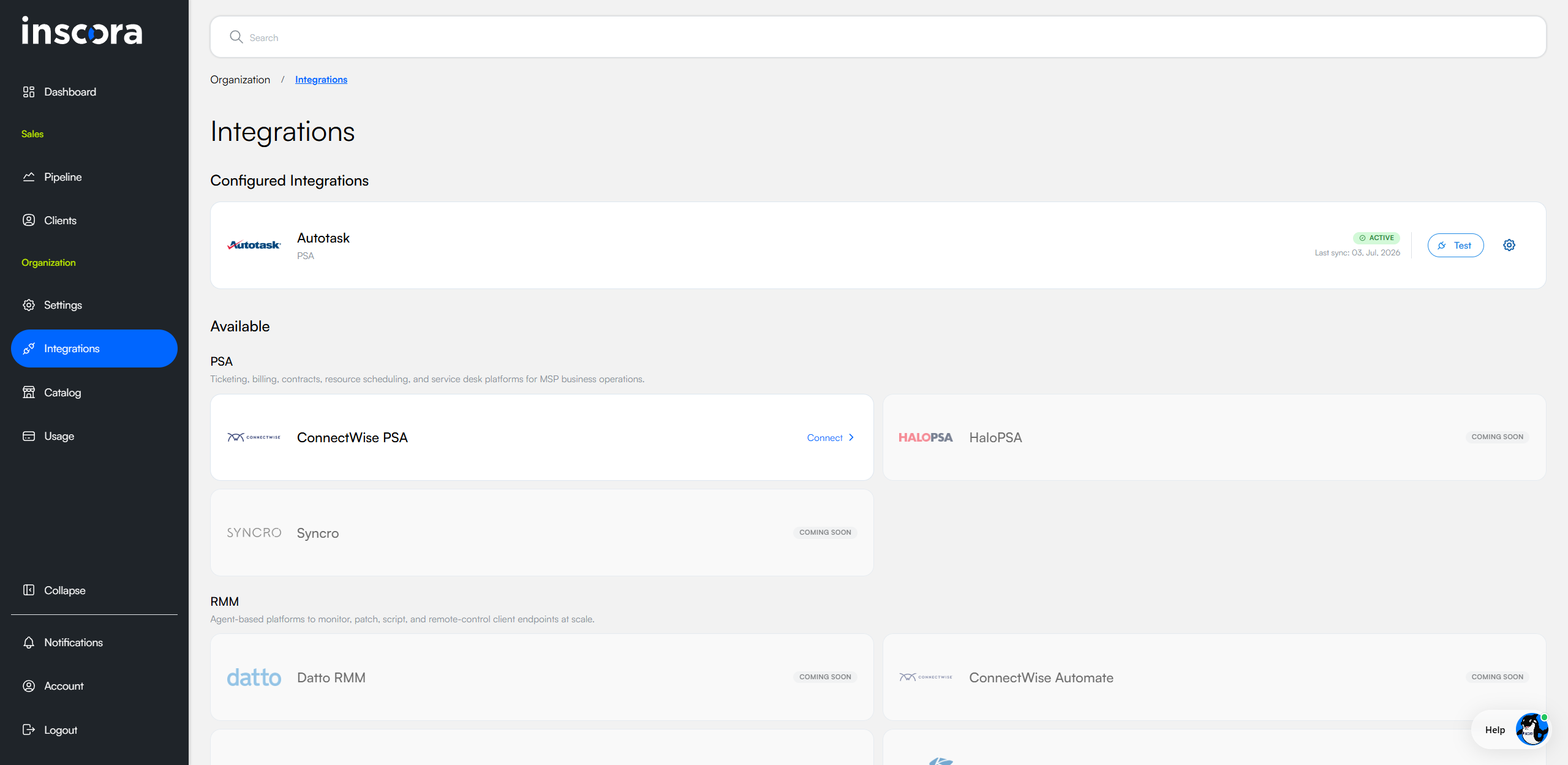1568x765 pixels.
Task: Click the Pipeline chart icon
Action: click(x=29, y=177)
